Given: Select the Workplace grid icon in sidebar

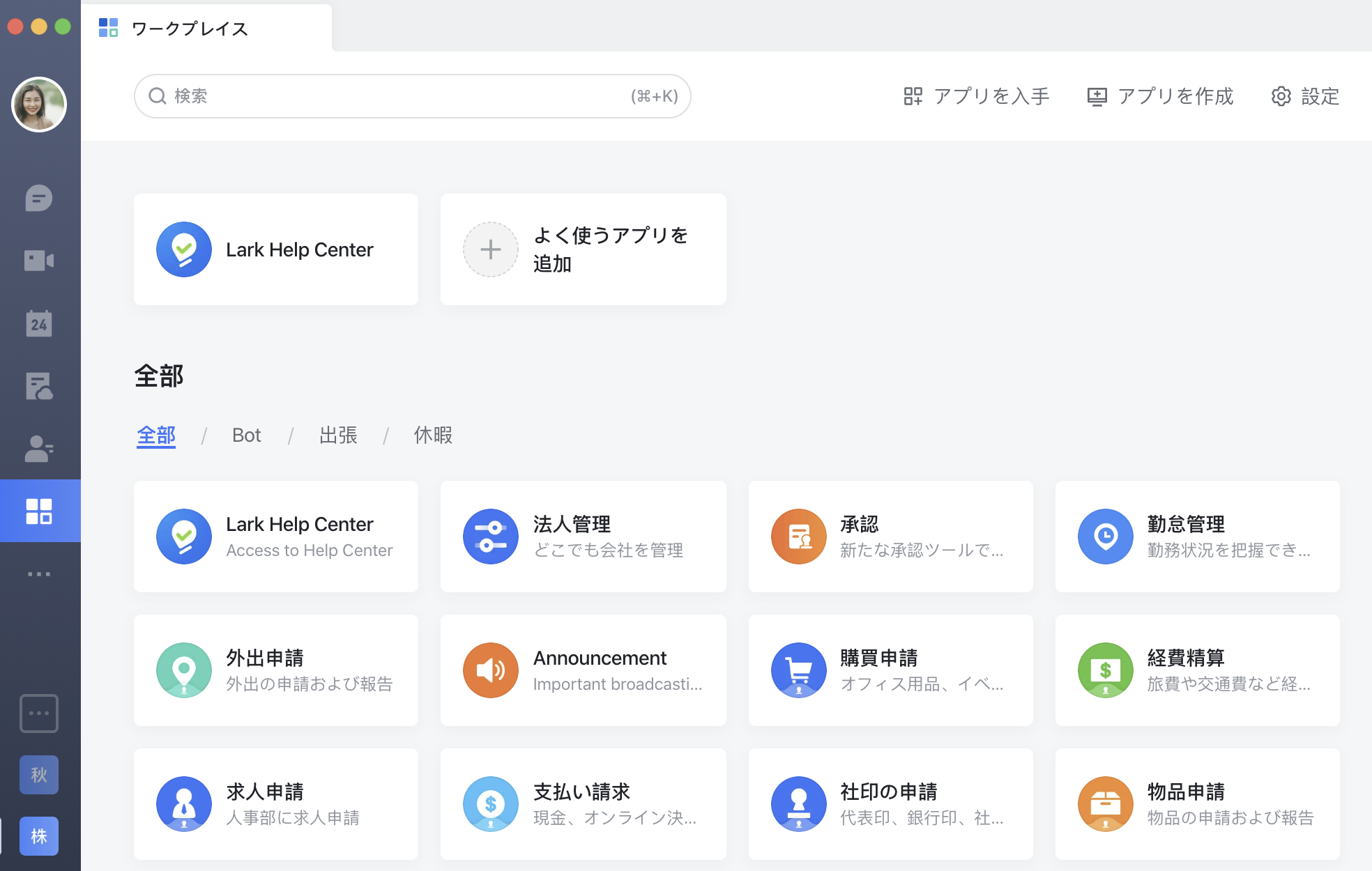Looking at the screenshot, I should [39, 511].
